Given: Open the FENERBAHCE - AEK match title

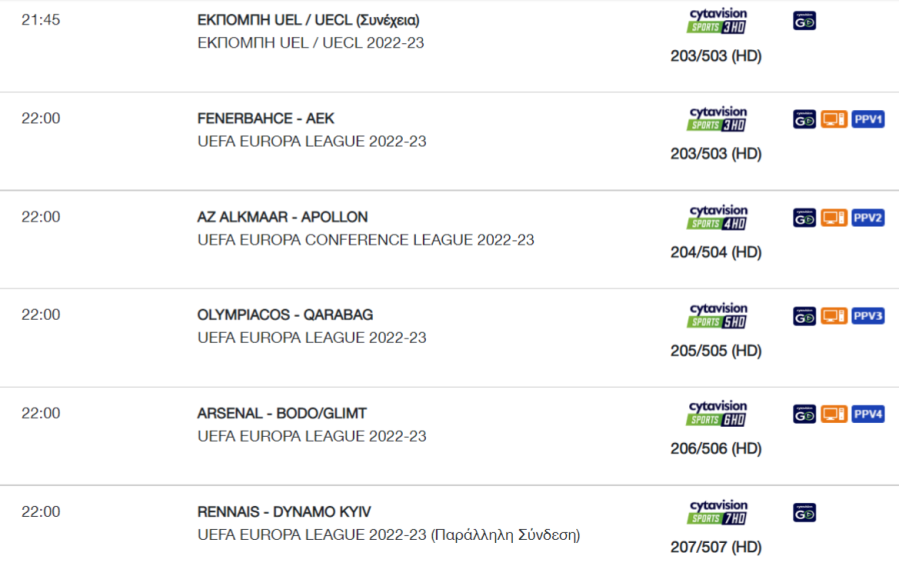Looking at the screenshot, I should pyautogui.click(x=265, y=118).
